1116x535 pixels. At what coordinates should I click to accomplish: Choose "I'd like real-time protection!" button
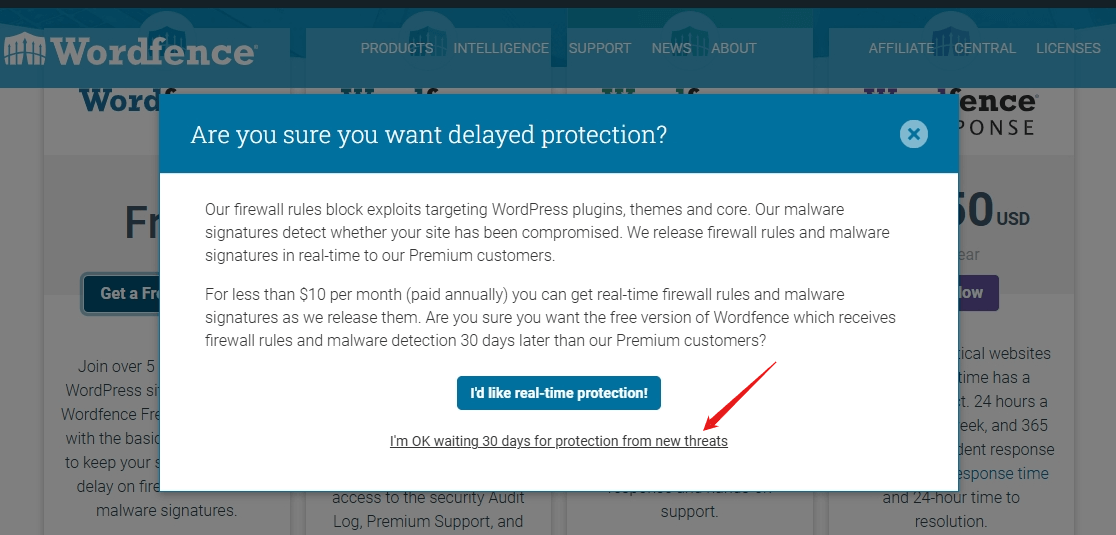pos(559,393)
